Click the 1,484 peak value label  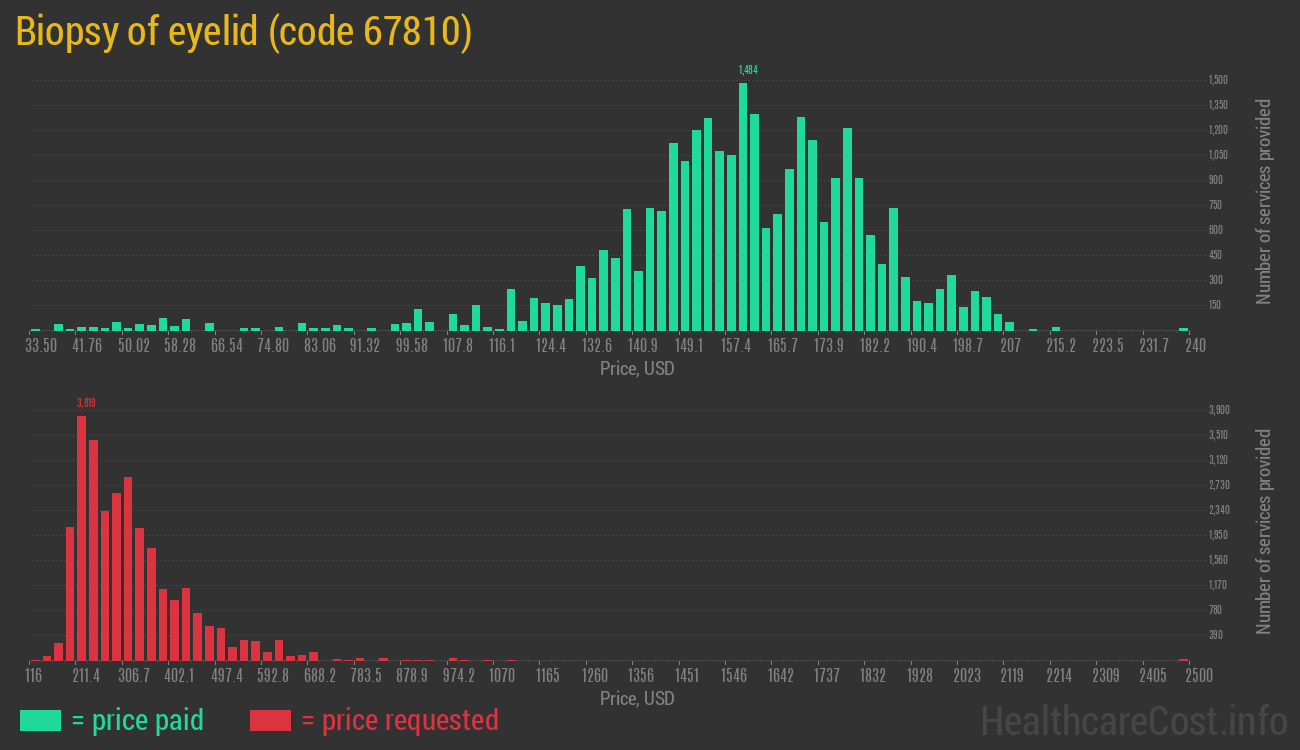click(748, 70)
